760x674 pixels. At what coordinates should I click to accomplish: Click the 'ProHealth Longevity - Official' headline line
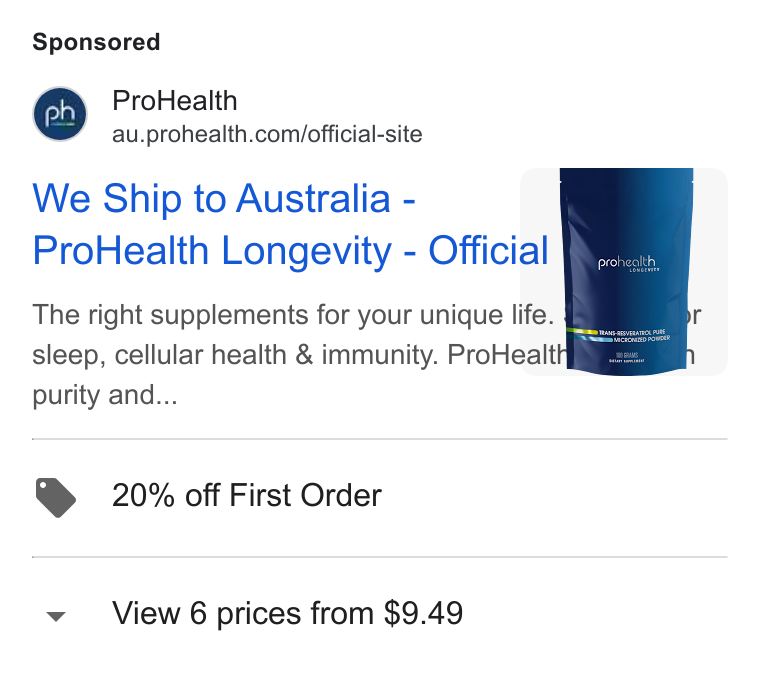click(x=290, y=251)
